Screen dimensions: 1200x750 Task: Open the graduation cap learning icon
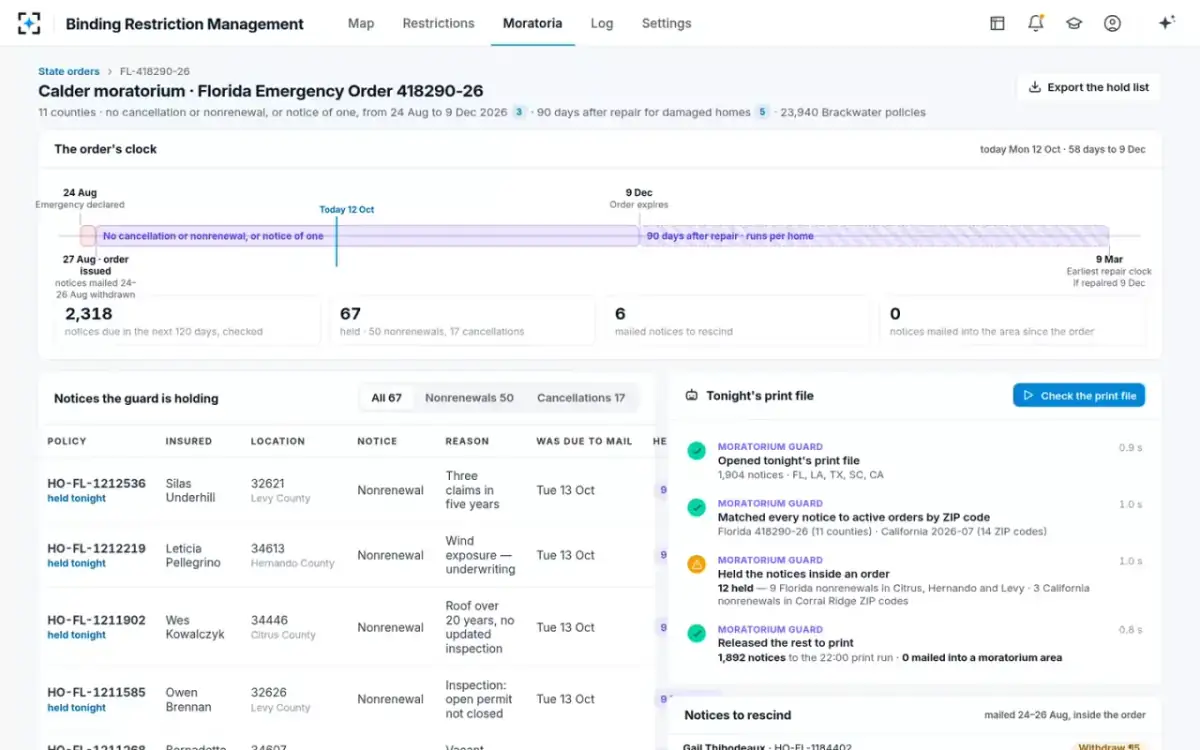point(1074,23)
